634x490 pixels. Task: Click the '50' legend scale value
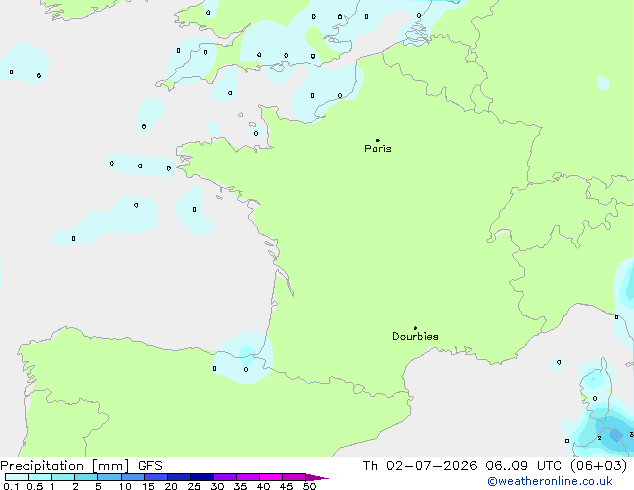point(309,486)
